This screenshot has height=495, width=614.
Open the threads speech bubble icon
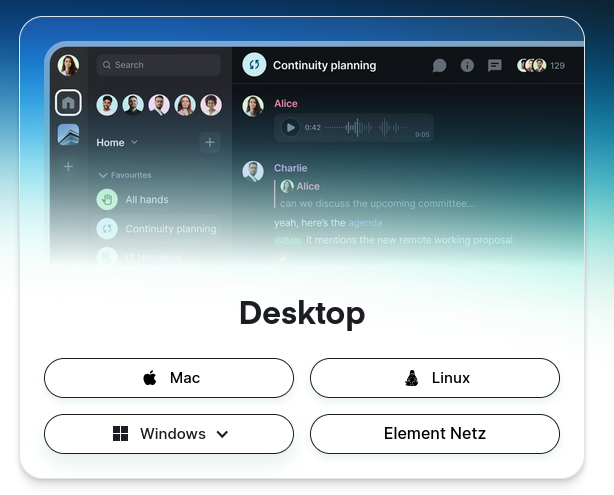(439, 65)
